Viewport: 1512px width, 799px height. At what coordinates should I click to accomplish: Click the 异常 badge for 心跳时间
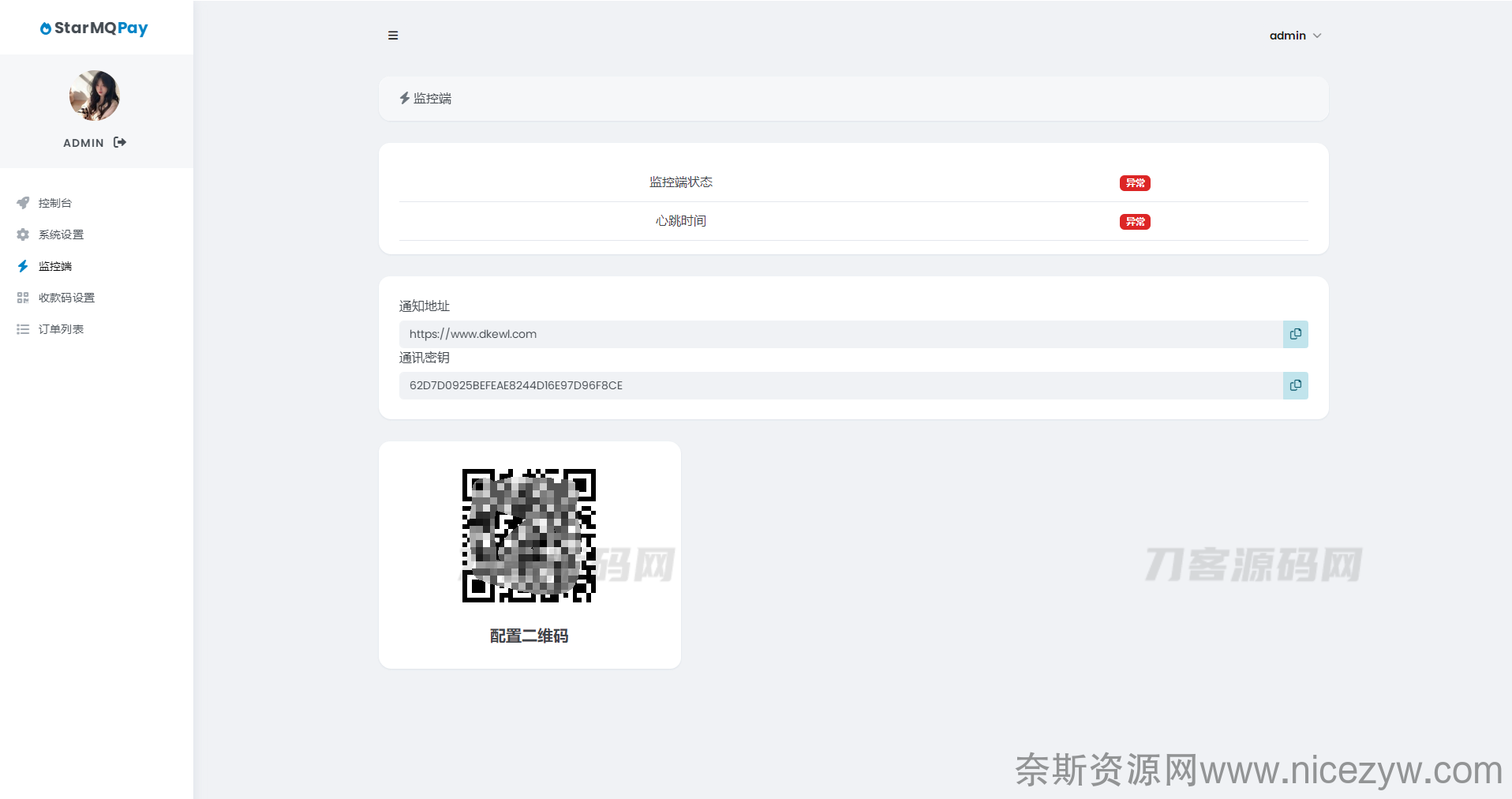pyautogui.click(x=1135, y=222)
